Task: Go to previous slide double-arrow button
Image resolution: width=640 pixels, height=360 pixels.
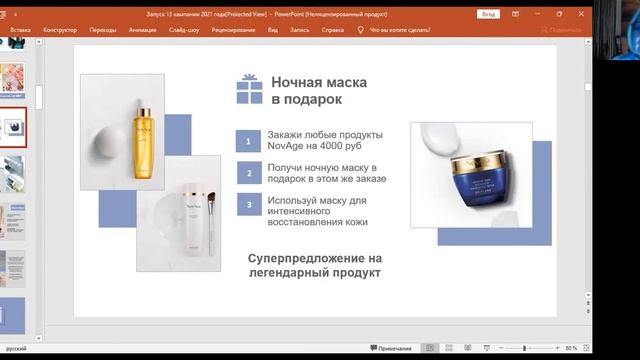Action: pos(588,304)
